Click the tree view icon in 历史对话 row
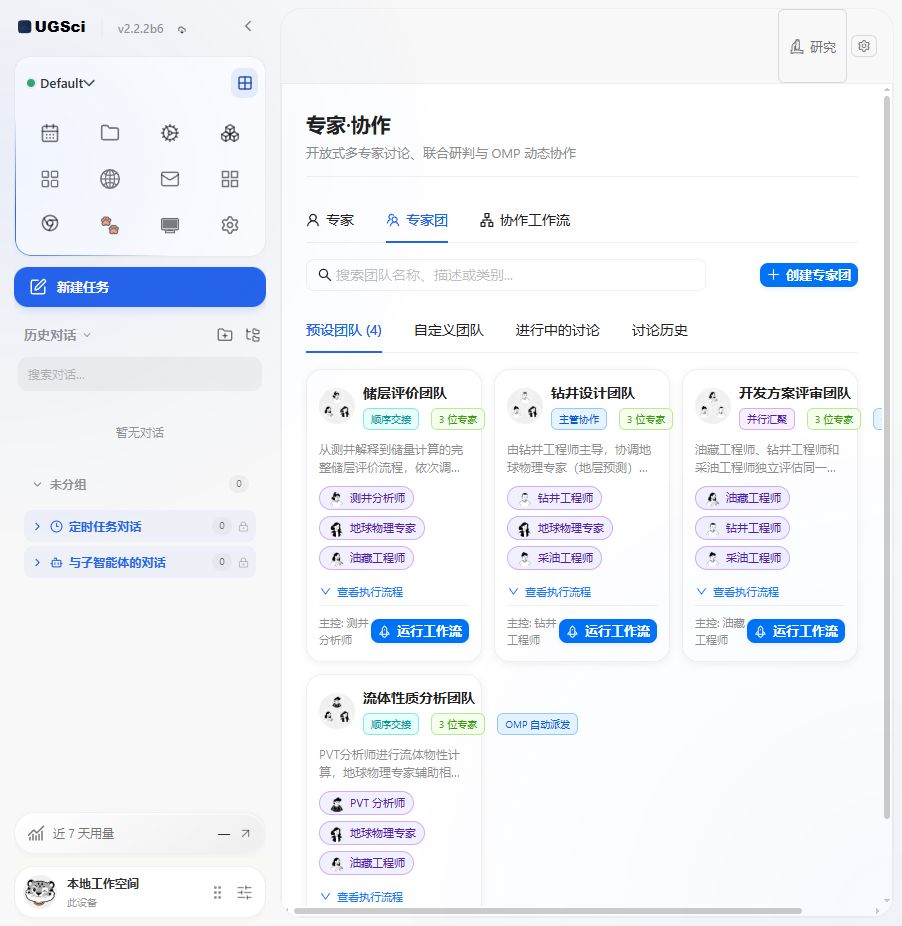The height and width of the screenshot is (926, 902). (252, 335)
